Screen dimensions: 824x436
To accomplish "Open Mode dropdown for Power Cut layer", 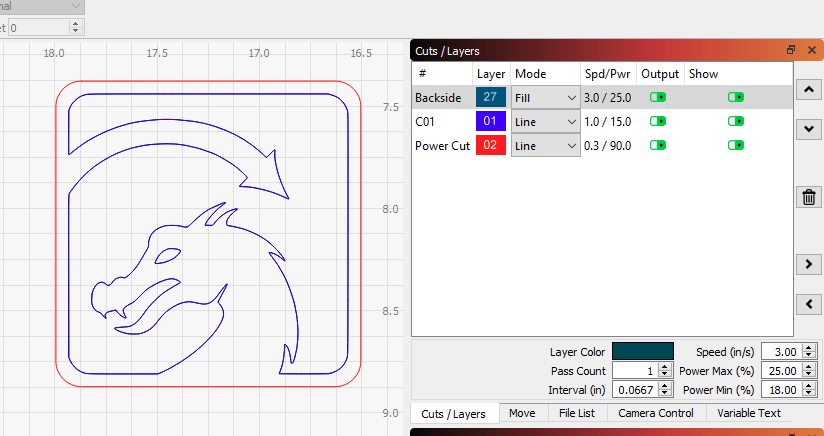I will click(x=545, y=145).
